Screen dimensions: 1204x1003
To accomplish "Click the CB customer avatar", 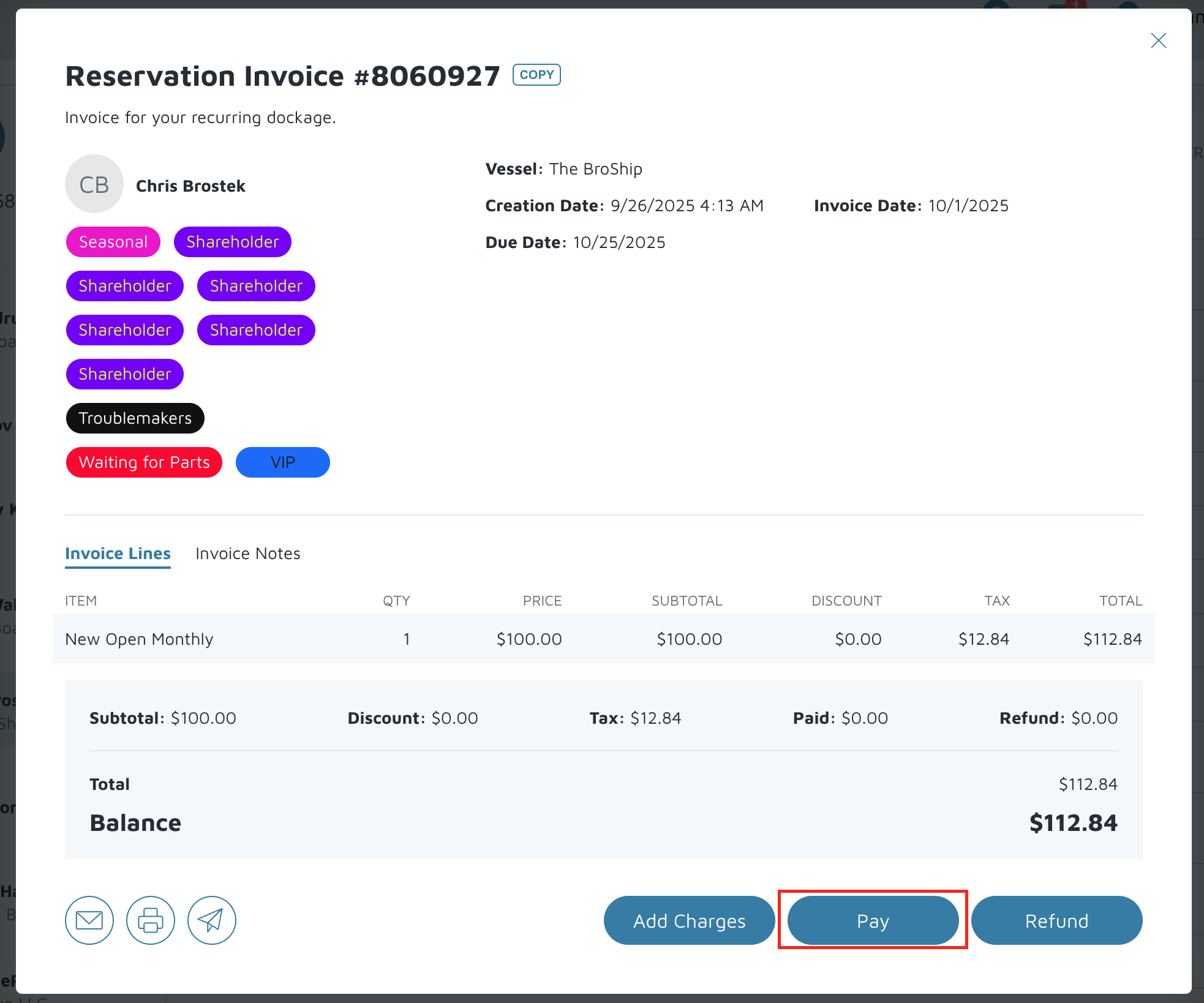I will pos(94,184).
